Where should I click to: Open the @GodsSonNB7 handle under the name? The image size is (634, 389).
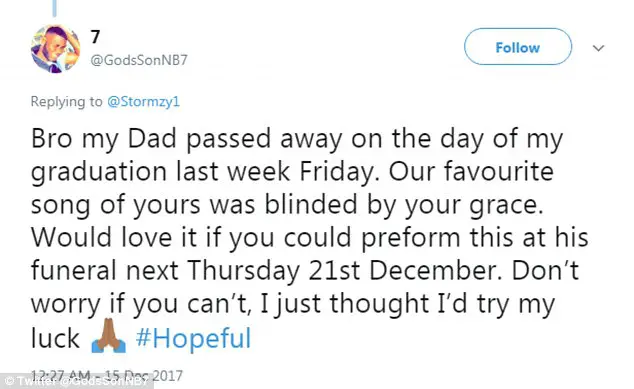coord(139,60)
